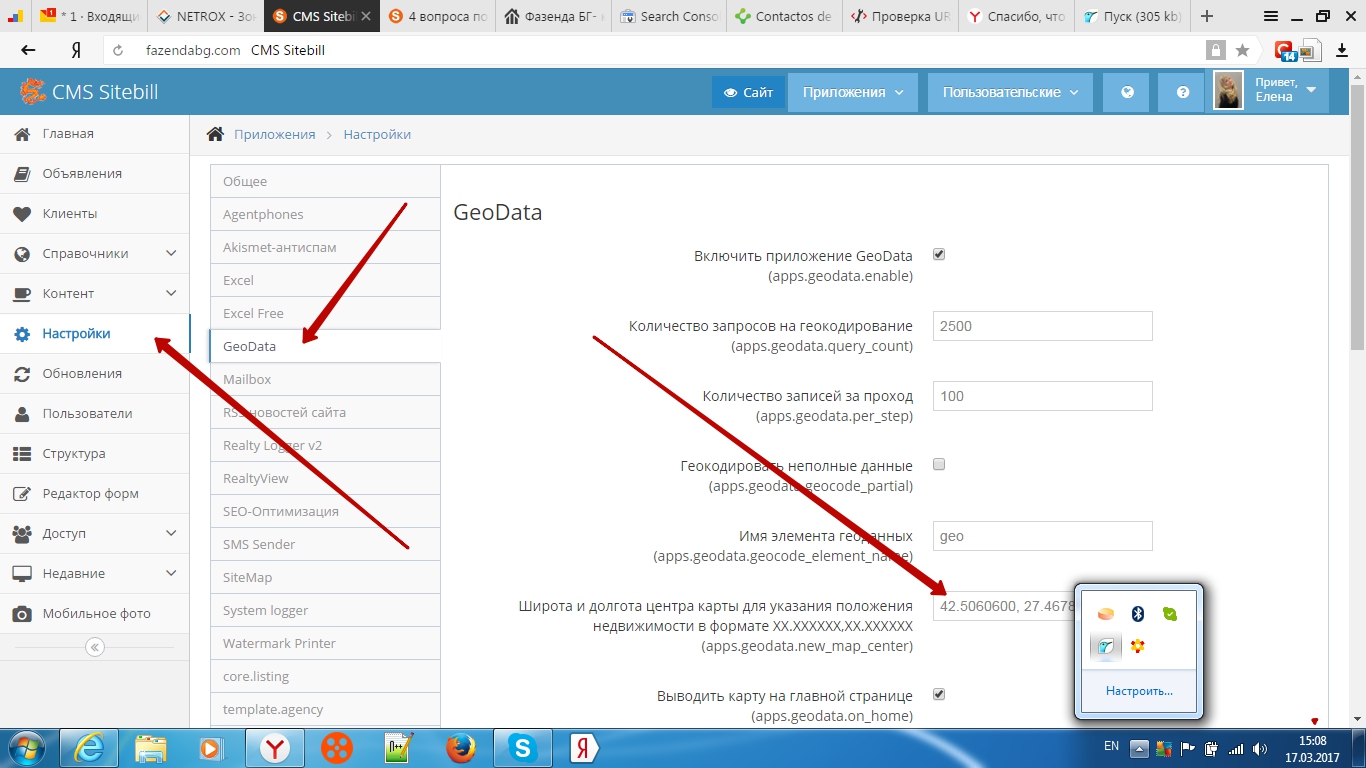1366x768 pixels.
Task: Open Редактор форм in the sidebar
Action: [95, 493]
